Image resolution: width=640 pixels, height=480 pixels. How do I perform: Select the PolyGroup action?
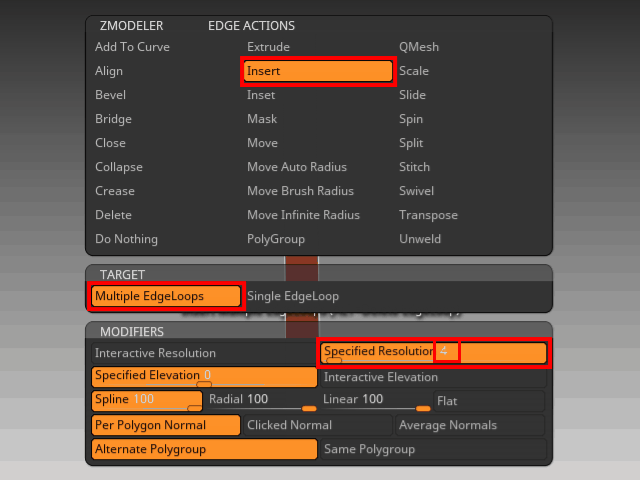pos(276,239)
